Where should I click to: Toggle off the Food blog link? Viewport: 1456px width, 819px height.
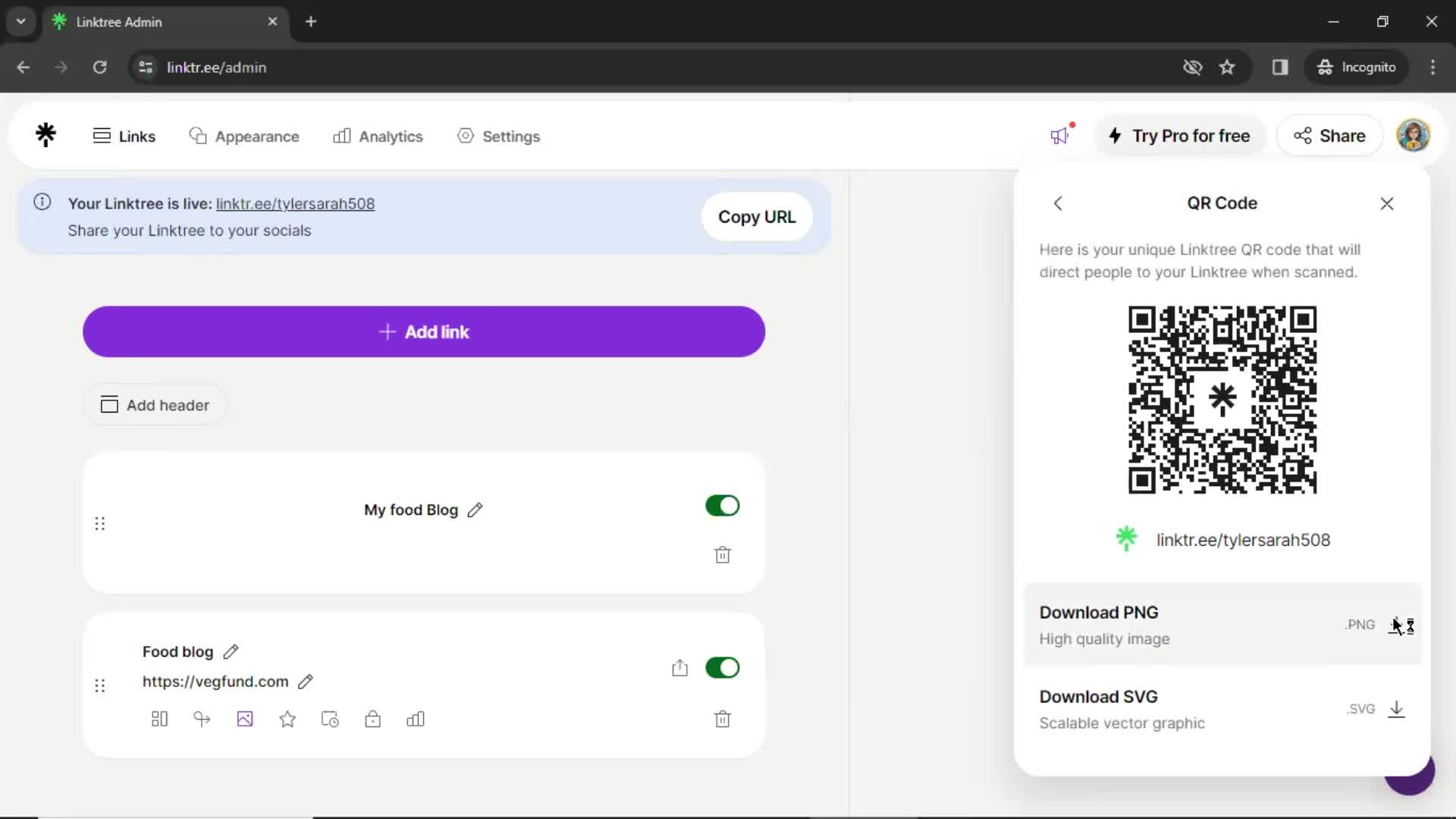tap(722, 668)
